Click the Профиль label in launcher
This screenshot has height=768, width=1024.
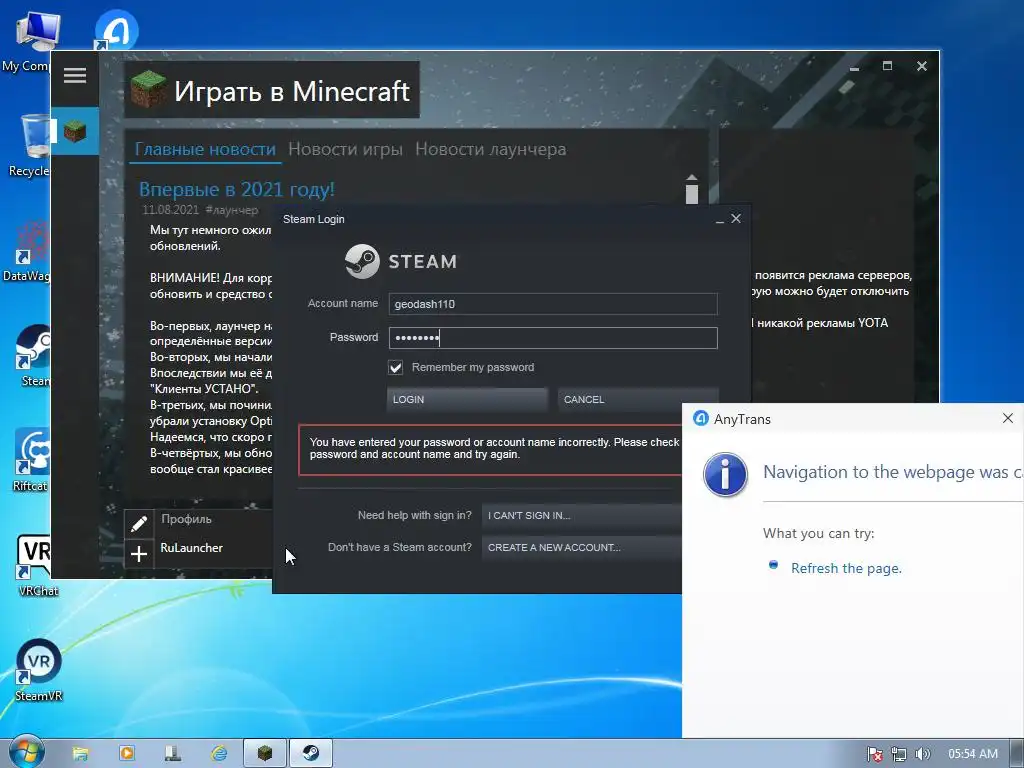pos(186,519)
